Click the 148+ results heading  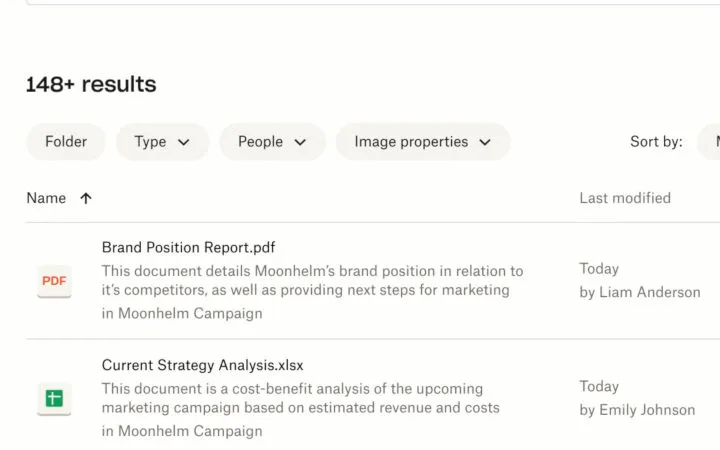pos(91,85)
